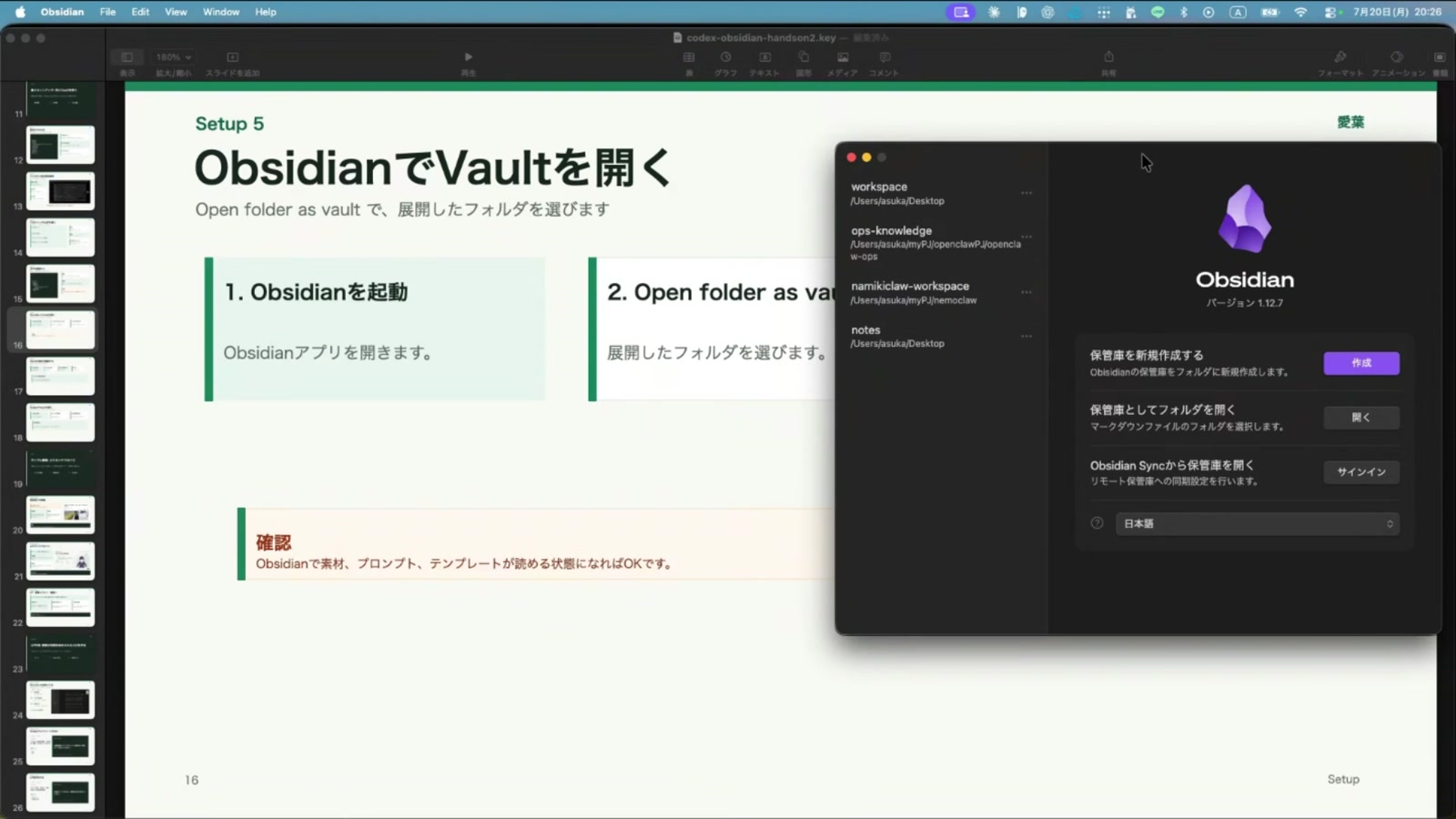The image size is (1456, 819).
Task: Click Keynote's Shape toolbar icon
Action: (x=804, y=57)
